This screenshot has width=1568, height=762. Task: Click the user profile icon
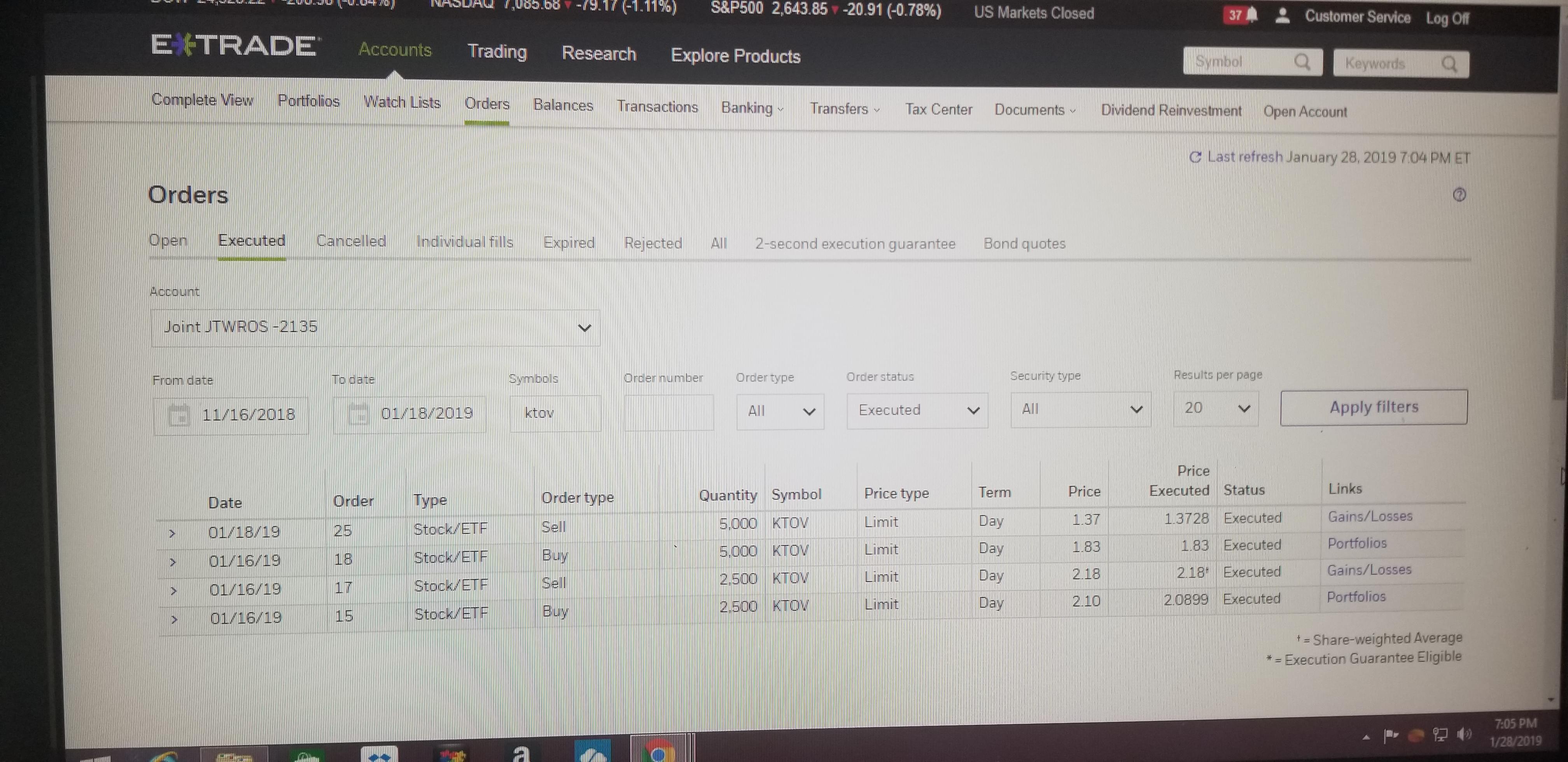1283,16
